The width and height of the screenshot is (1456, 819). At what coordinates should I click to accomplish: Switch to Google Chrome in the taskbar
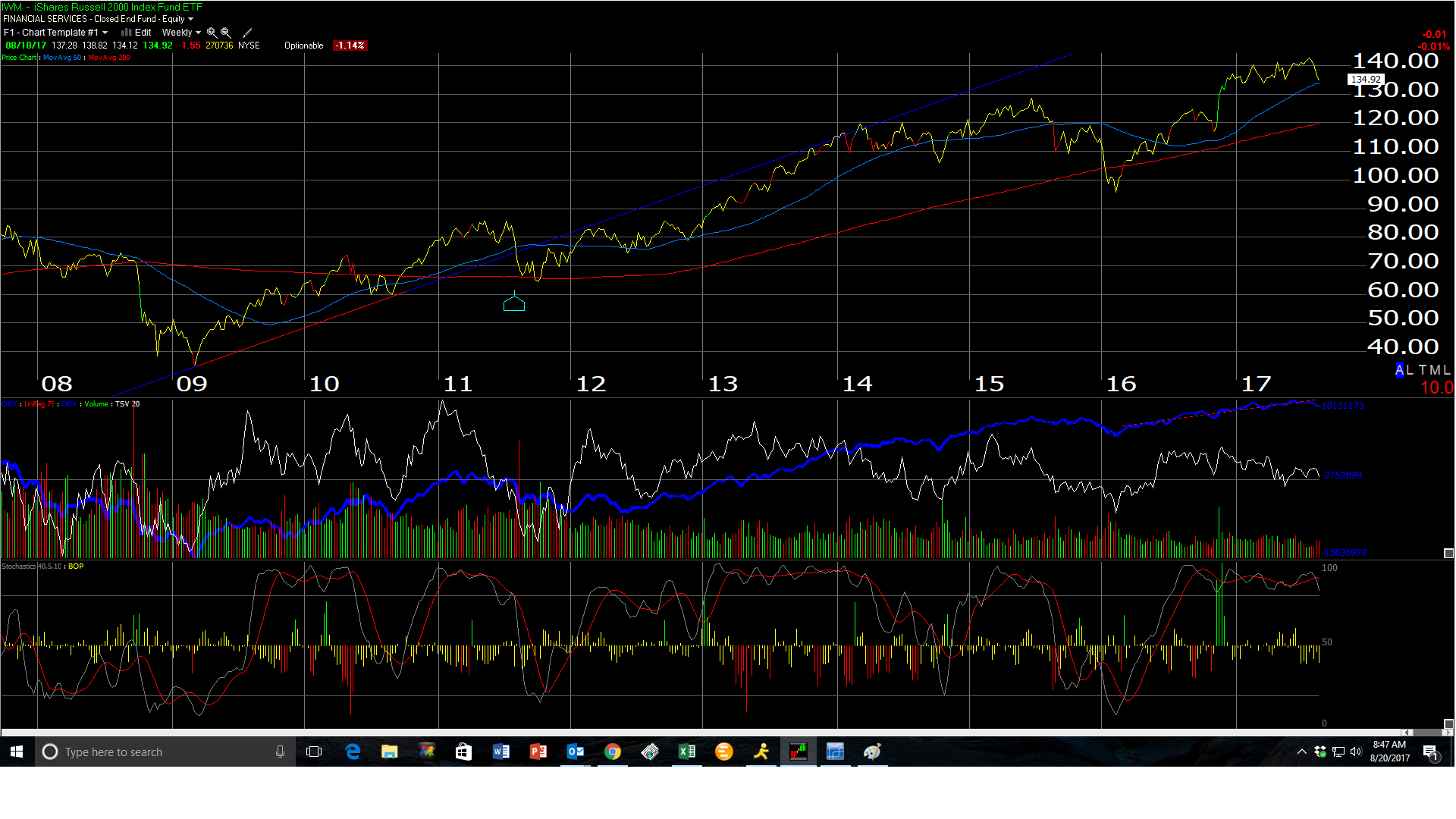pos(613,752)
